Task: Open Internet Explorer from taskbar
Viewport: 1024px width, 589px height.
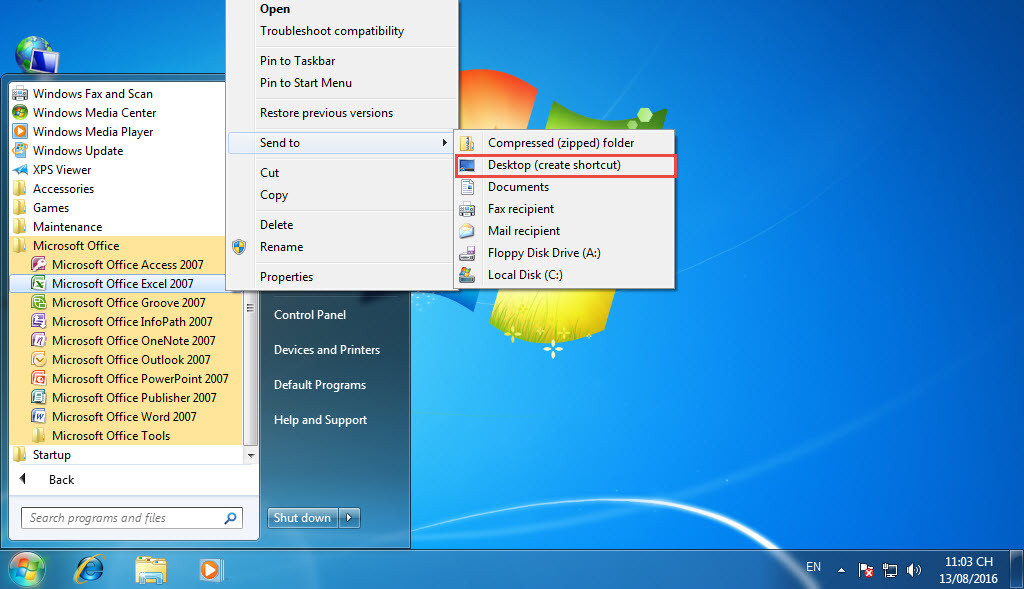Action: pyautogui.click(x=89, y=569)
